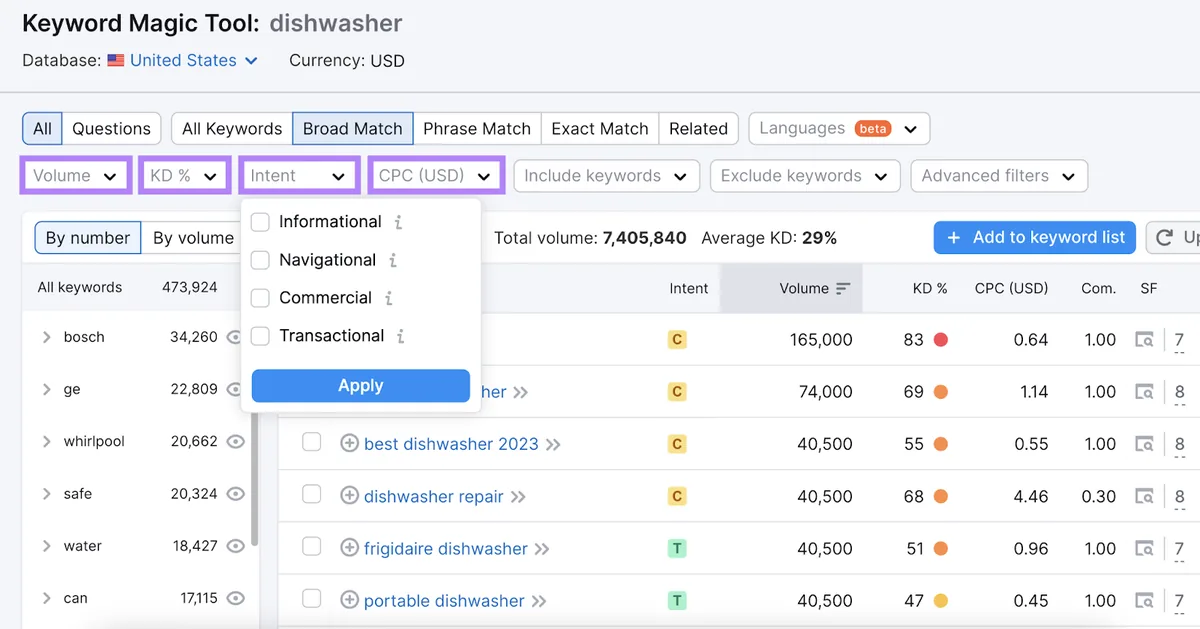Select the best dishwasher 2023 row checkbox
The width and height of the screenshot is (1200, 629).
tap(312, 442)
